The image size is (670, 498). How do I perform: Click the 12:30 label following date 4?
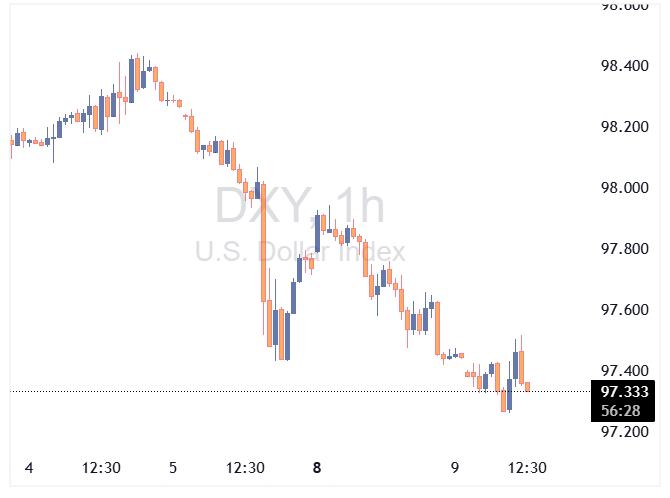(x=101, y=468)
